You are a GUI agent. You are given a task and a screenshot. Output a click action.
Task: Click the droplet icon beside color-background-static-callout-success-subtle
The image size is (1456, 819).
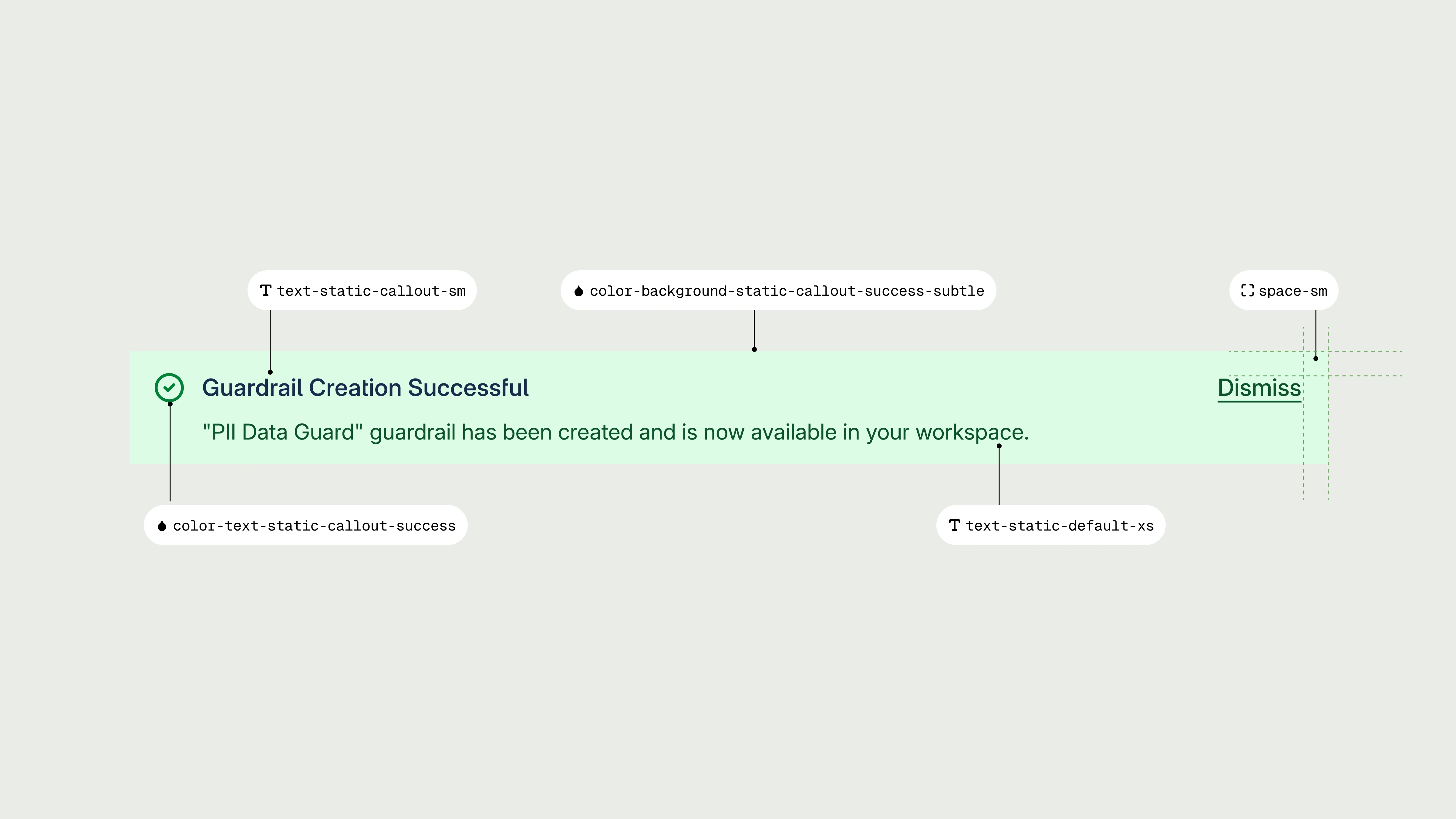click(578, 291)
